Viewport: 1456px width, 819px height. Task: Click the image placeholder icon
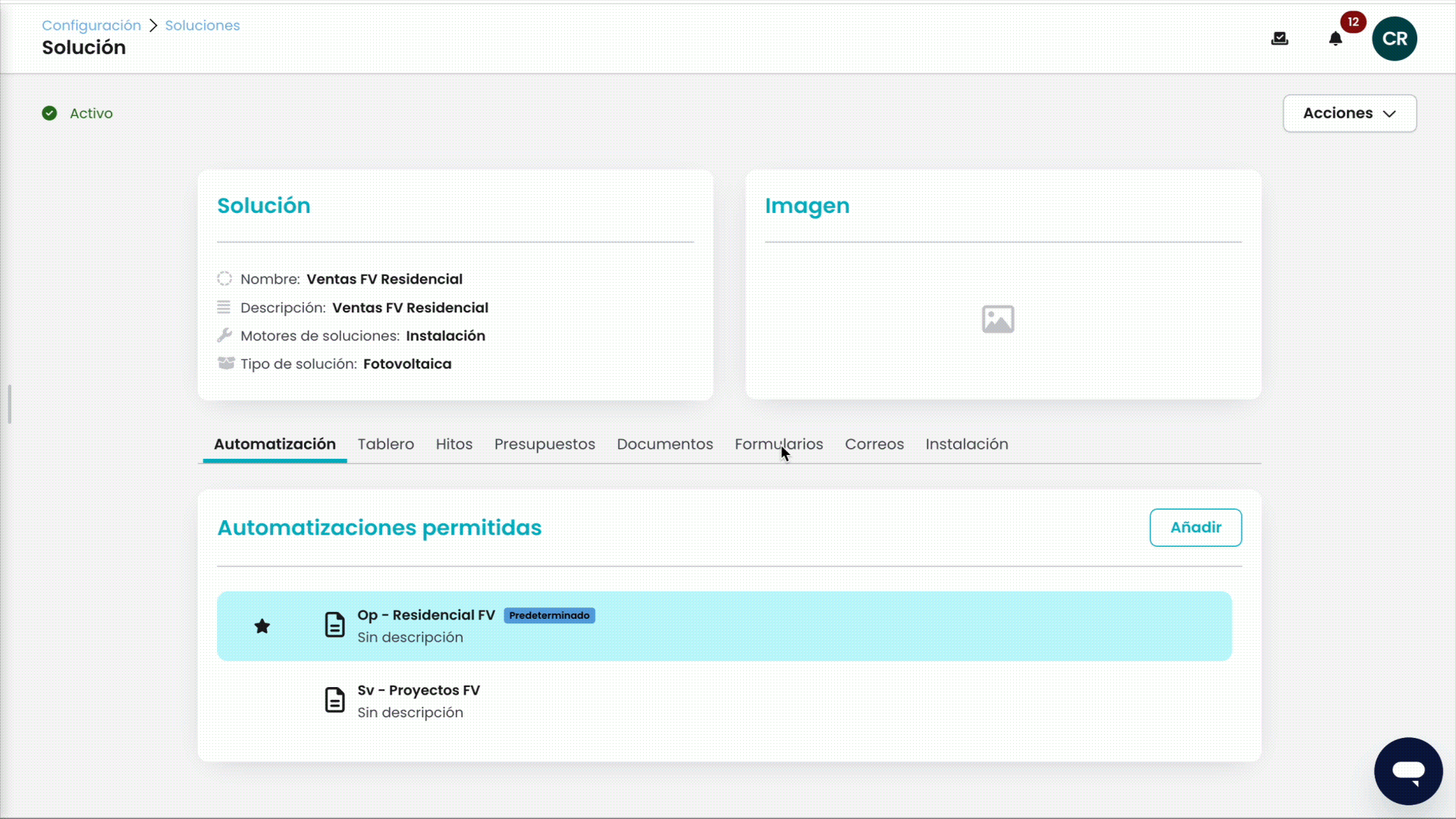point(998,319)
